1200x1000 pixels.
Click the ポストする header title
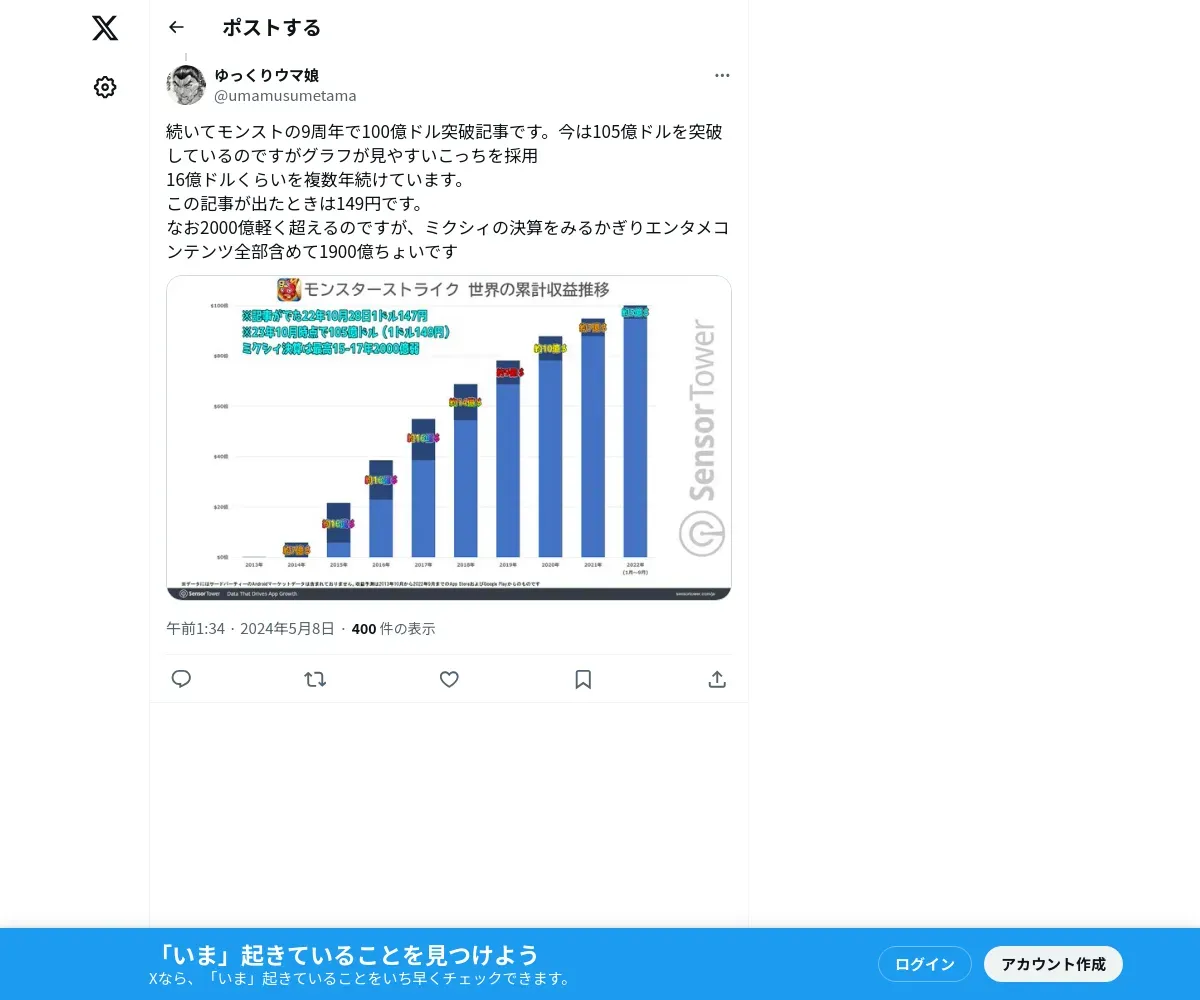point(272,28)
